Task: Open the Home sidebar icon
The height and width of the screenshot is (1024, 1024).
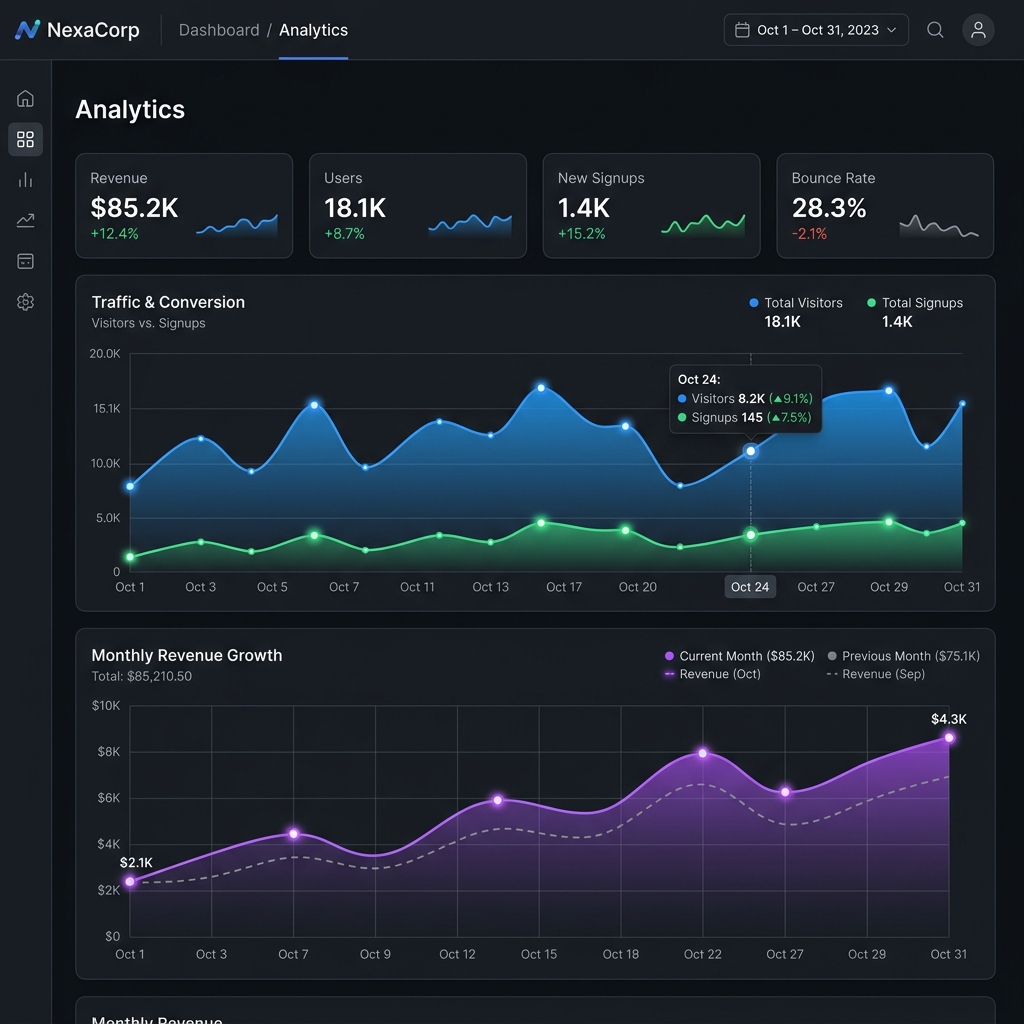Action: [x=25, y=99]
